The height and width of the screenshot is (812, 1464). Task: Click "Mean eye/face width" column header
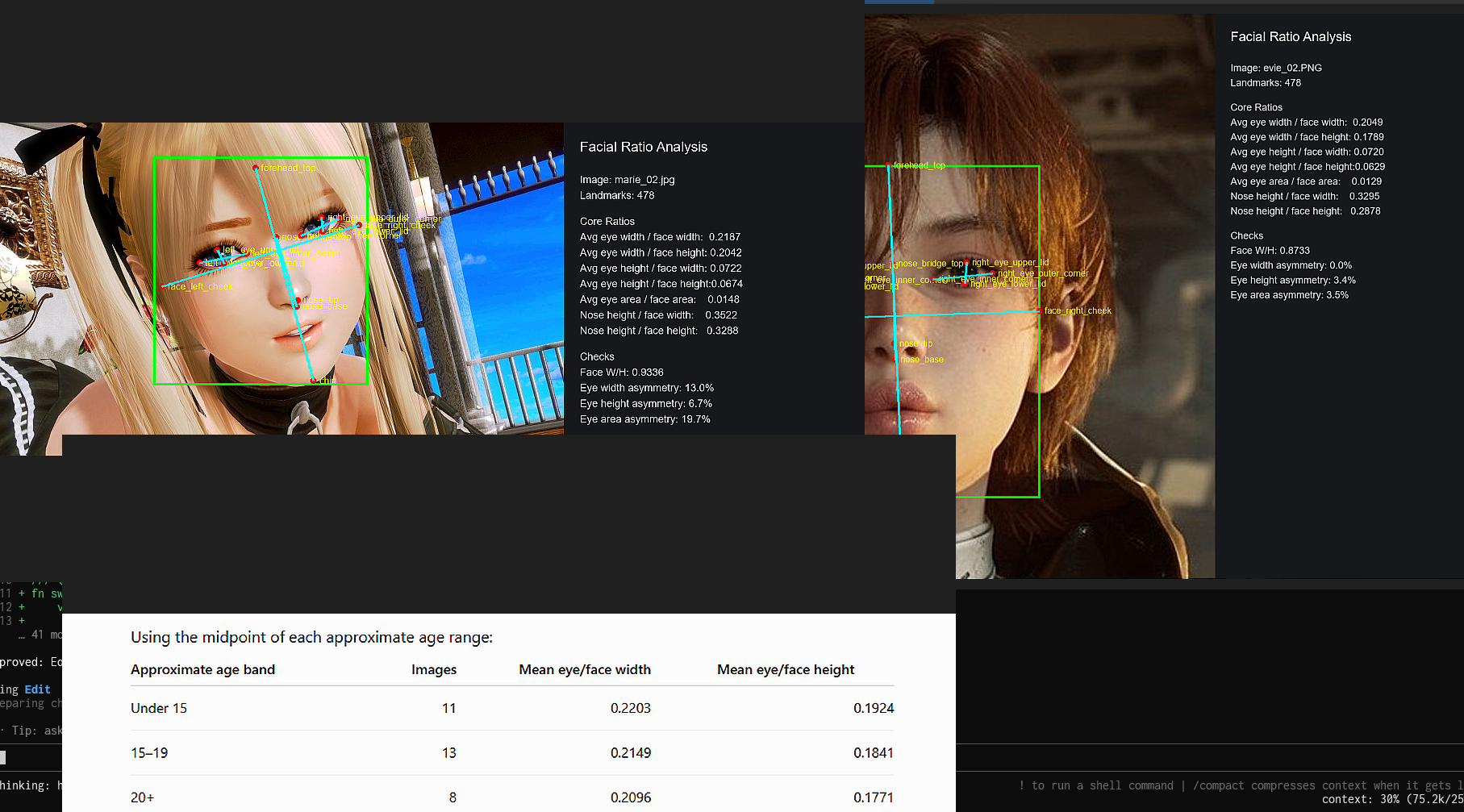tap(585, 669)
